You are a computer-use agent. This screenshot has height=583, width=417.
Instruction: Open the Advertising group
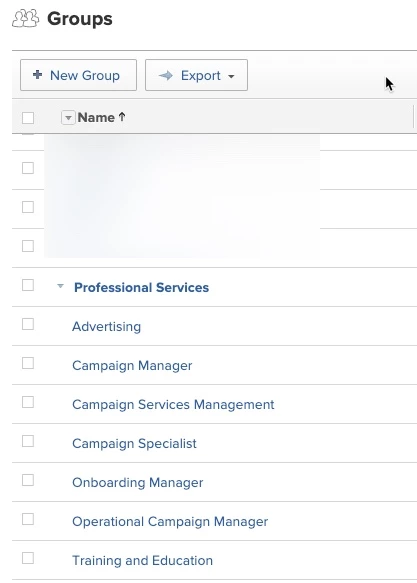pyautogui.click(x=106, y=326)
